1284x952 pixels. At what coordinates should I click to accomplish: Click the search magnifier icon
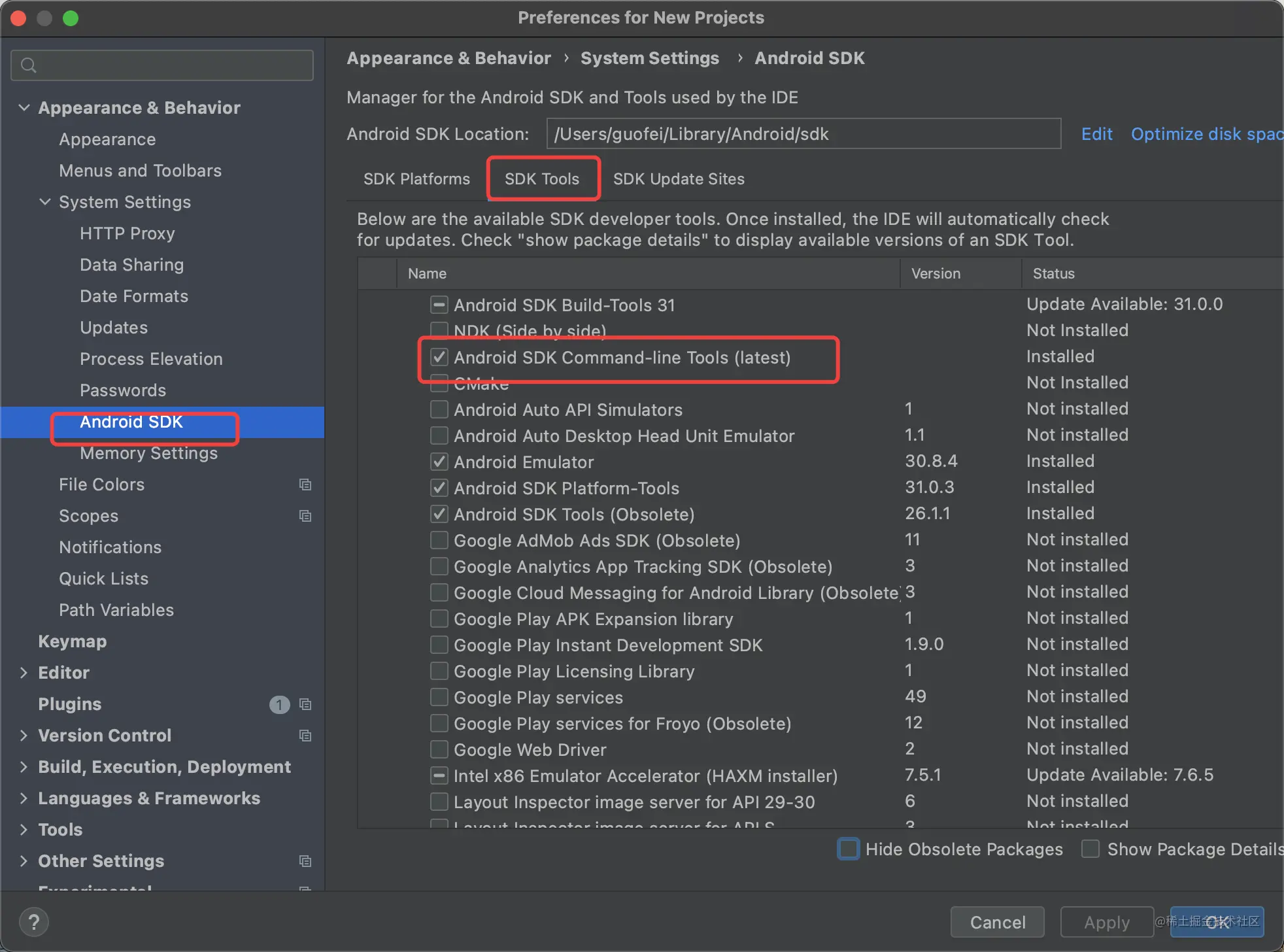pyautogui.click(x=28, y=65)
